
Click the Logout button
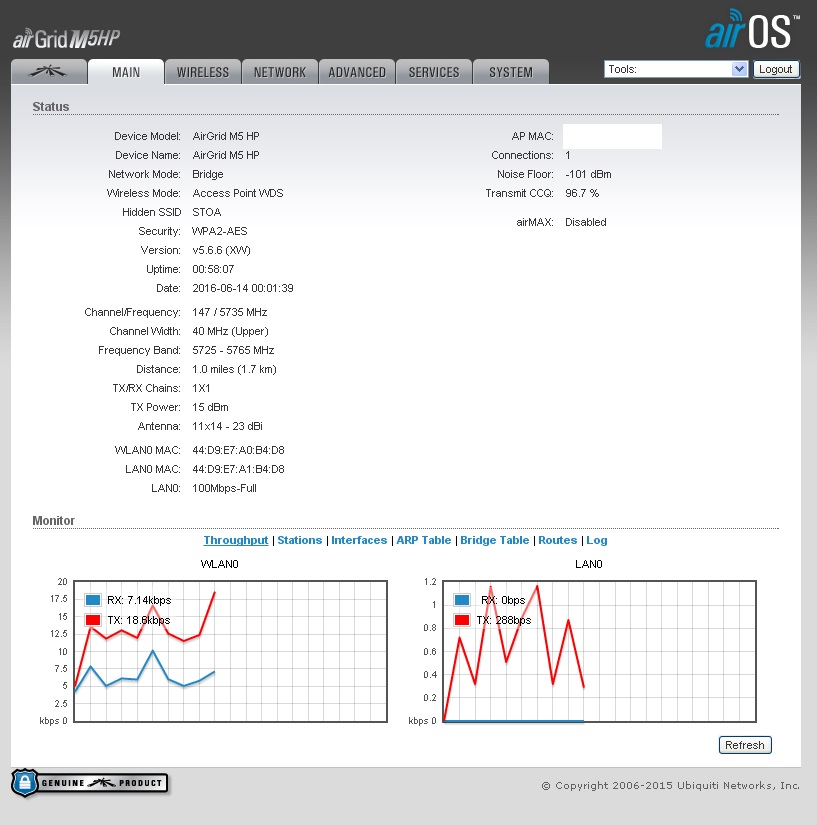(776, 69)
